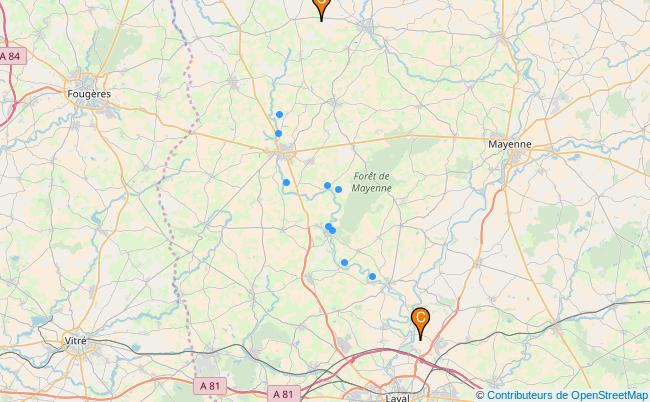Screen dimensions: 650x402
Task: Click the Fougères city label
Action: 89,94
